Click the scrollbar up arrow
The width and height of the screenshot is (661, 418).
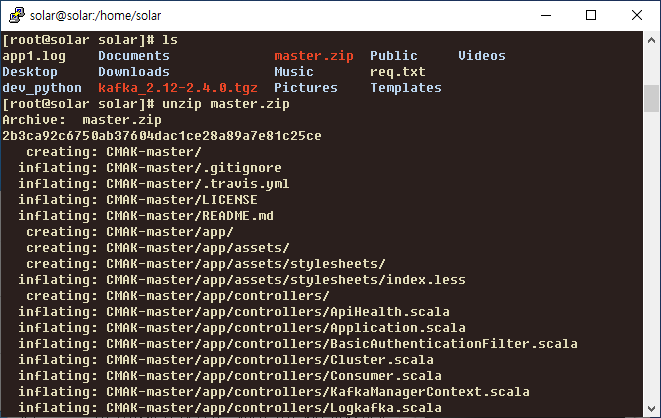pyautogui.click(x=651, y=40)
